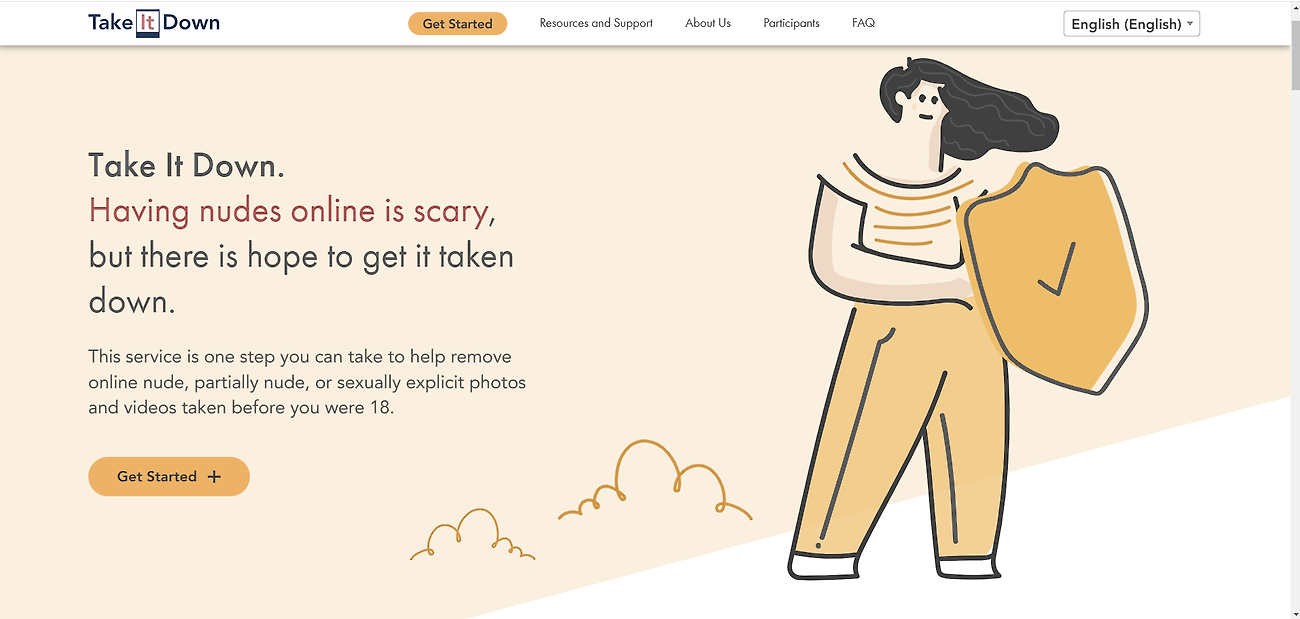This screenshot has height=619, width=1300.
Task: Click the yellow shield illustration
Action: [x=1052, y=277]
